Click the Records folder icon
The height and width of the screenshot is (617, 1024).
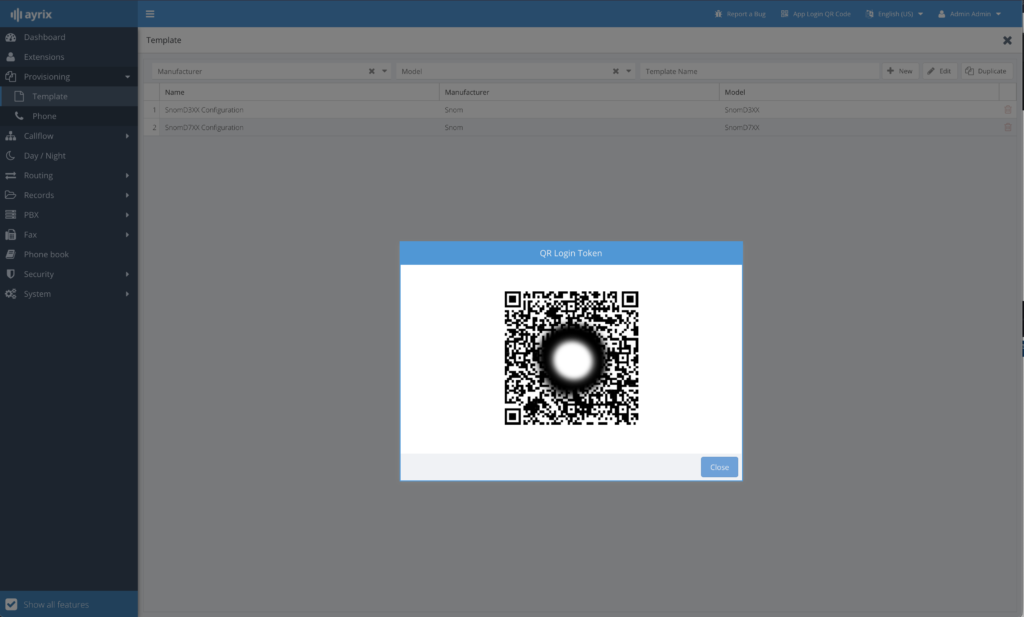coord(10,195)
